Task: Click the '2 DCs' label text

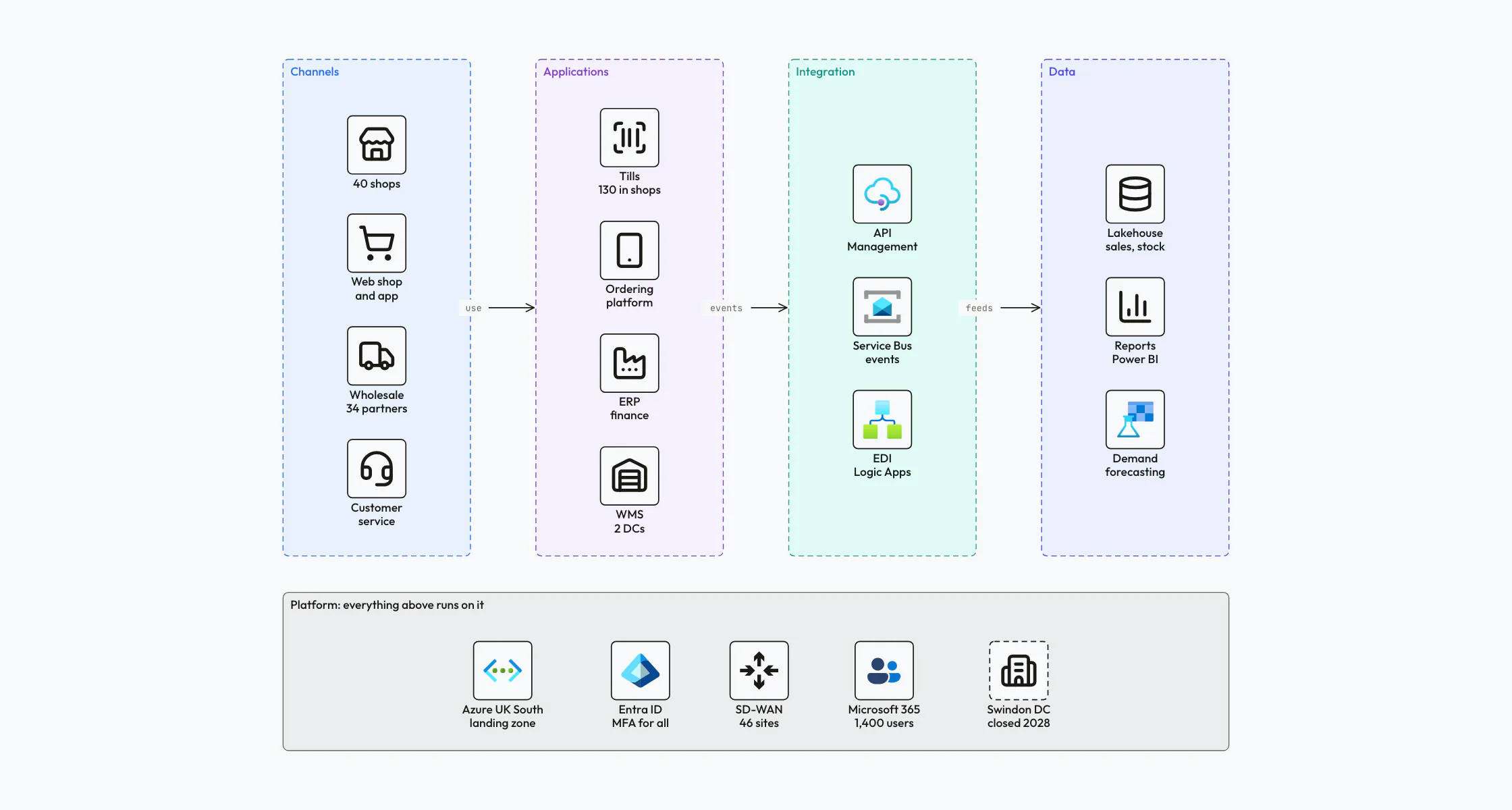Action: click(x=630, y=529)
